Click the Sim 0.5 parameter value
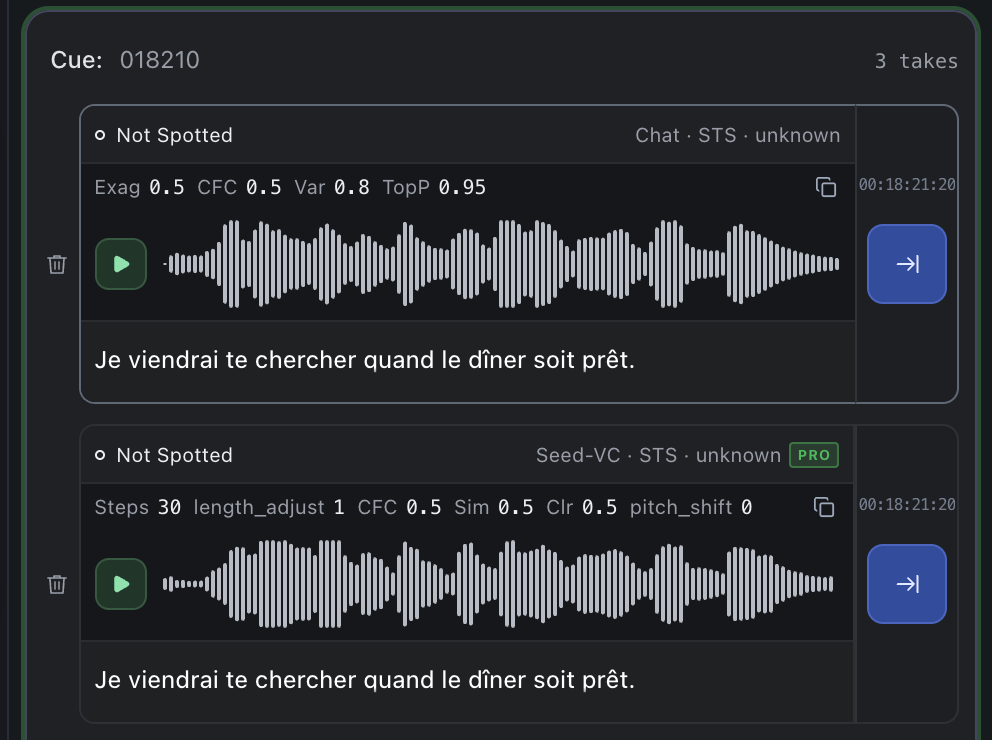992x740 pixels. coord(493,507)
